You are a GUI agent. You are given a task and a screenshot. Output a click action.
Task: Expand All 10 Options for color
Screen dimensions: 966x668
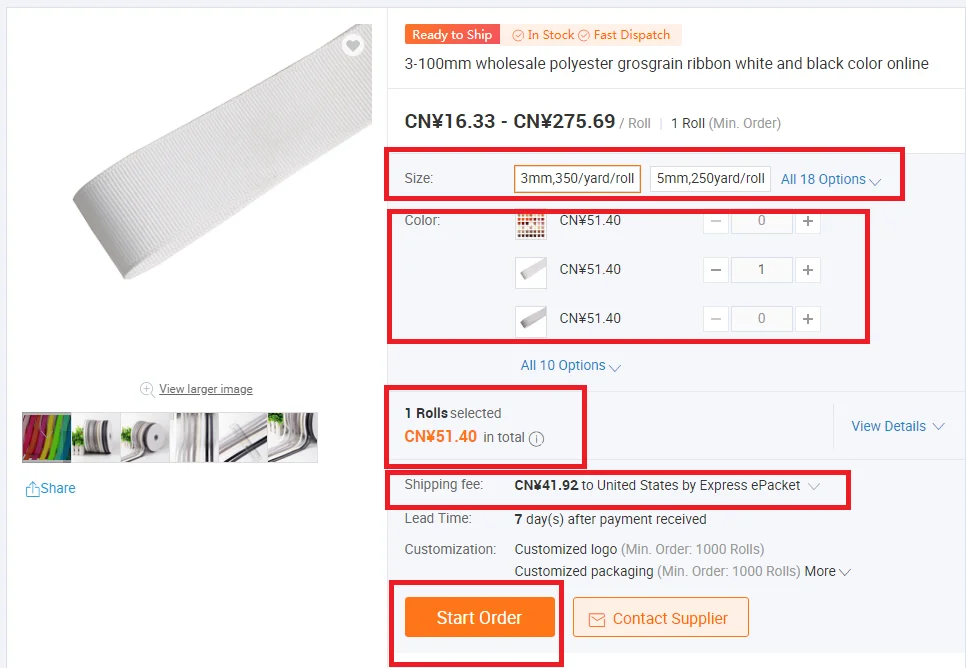tap(570, 365)
